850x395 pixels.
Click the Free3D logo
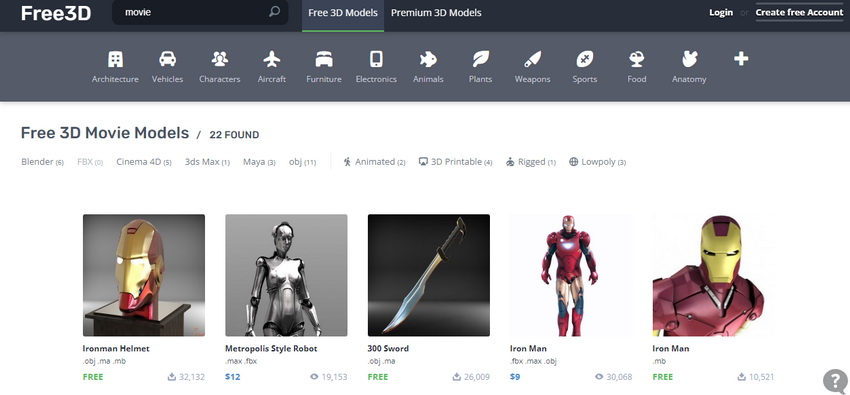(x=56, y=13)
